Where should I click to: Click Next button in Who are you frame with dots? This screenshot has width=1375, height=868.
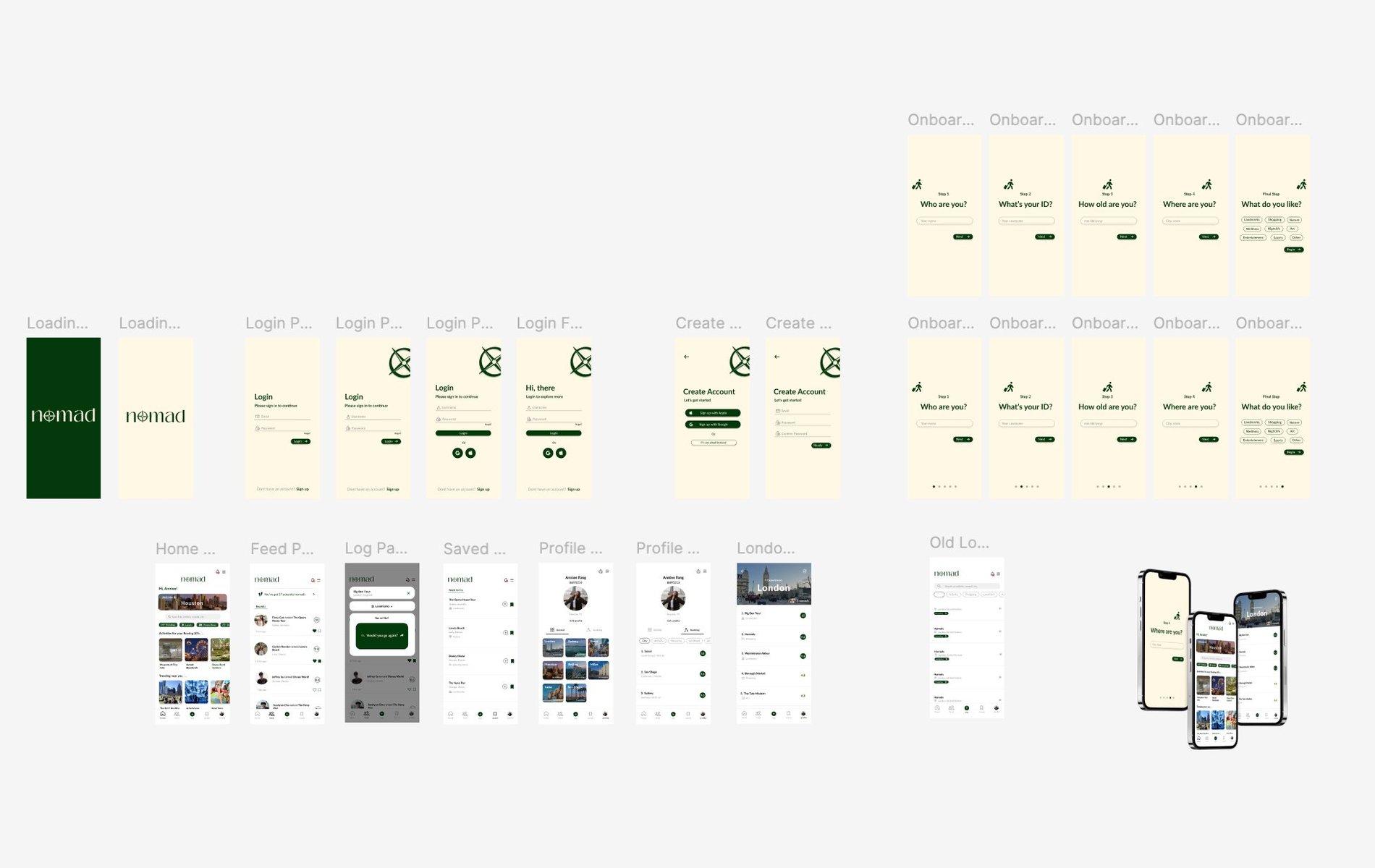[x=962, y=439]
